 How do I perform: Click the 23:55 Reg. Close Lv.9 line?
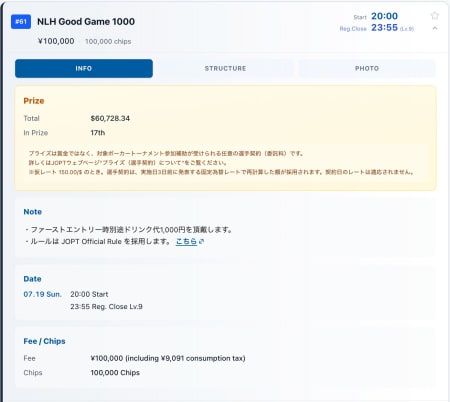106,307
